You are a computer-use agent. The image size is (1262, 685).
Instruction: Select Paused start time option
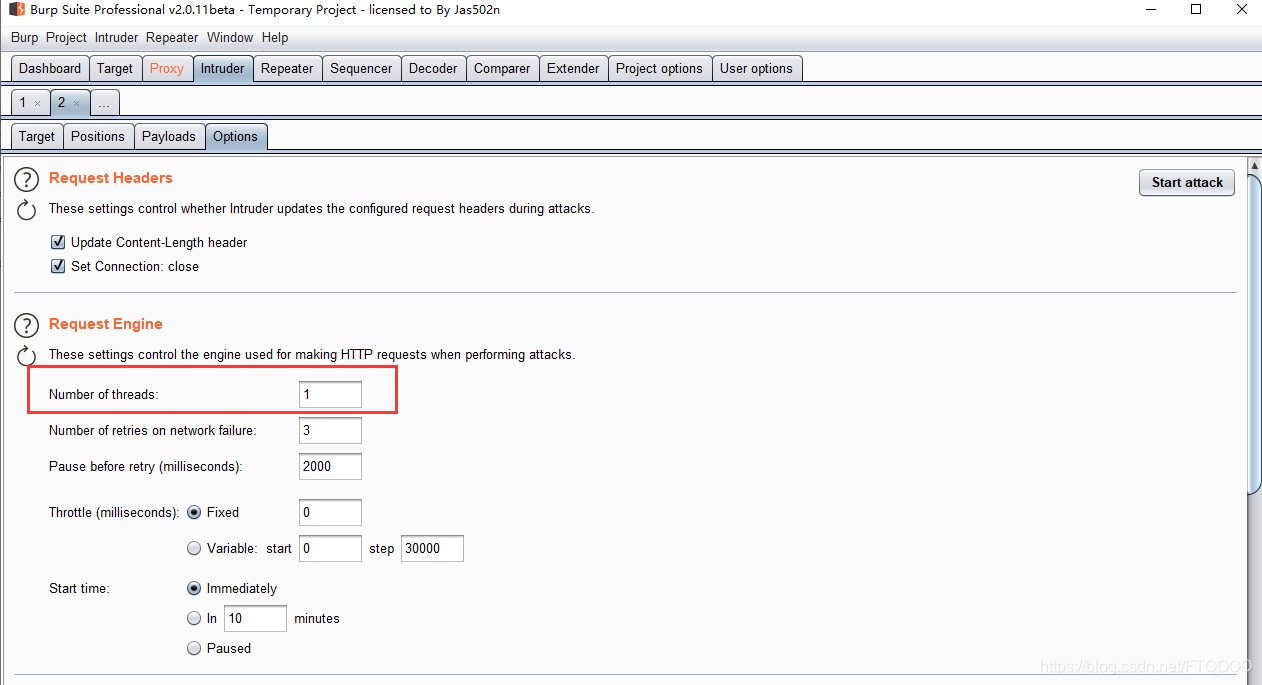(x=194, y=648)
